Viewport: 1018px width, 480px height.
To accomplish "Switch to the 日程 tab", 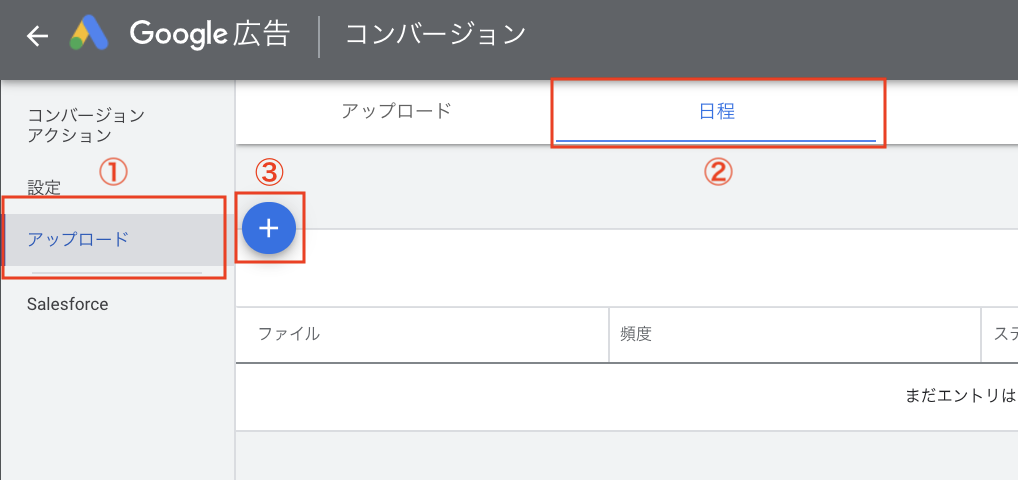I will tap(716, 112).
